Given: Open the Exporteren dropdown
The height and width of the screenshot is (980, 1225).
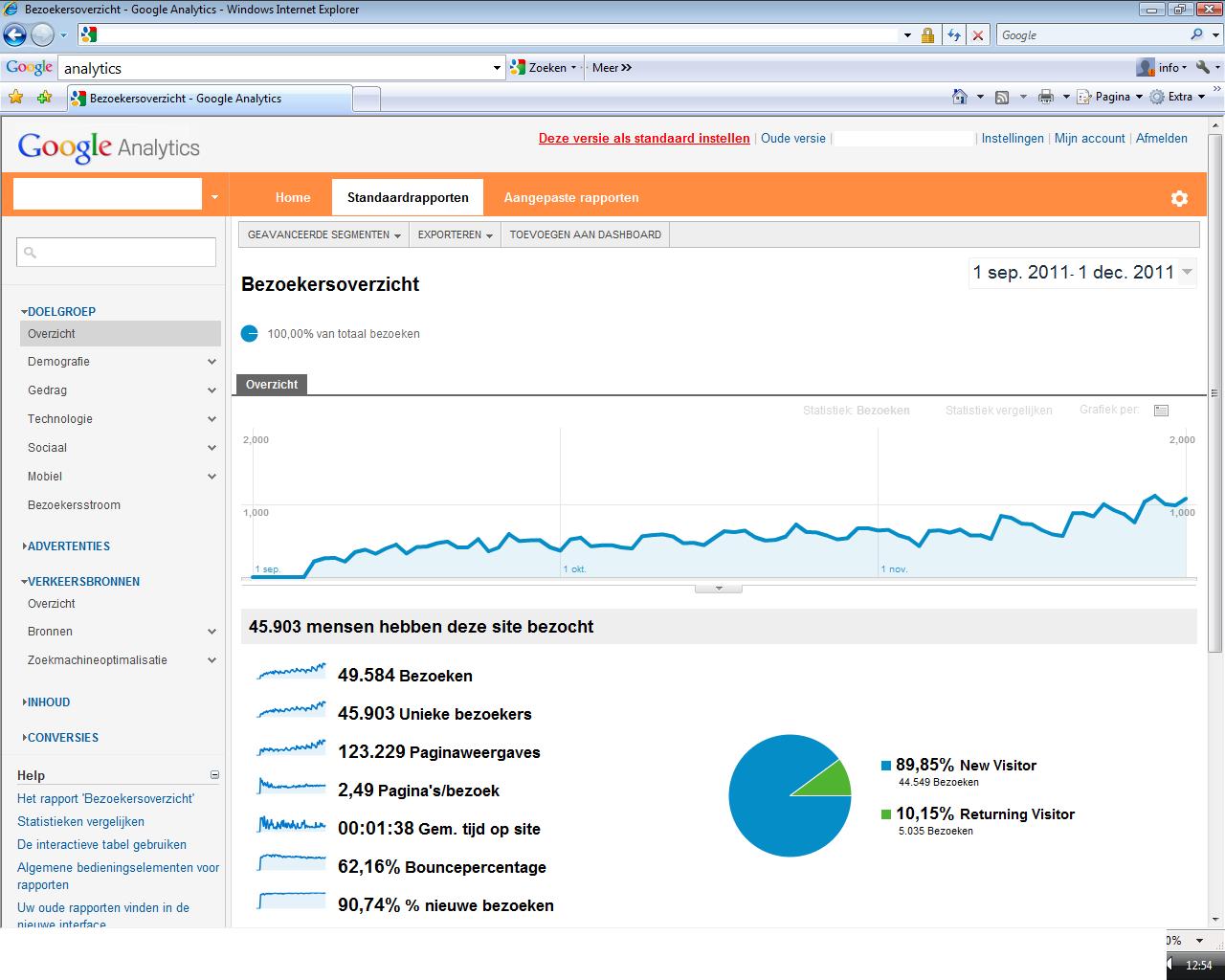Looking at the screenshot, I should (456, 234).
